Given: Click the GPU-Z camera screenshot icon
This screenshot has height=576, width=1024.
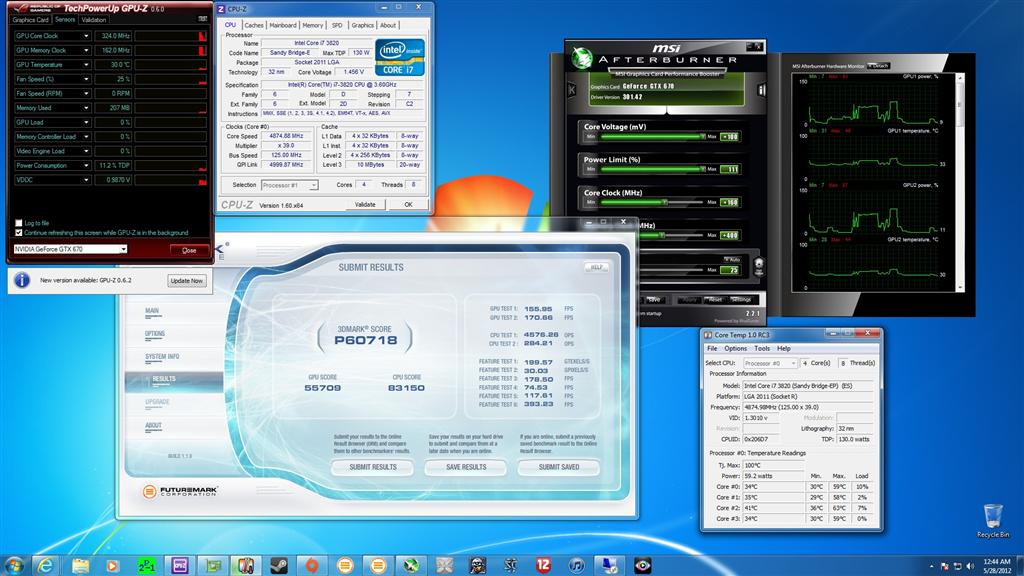Looking at the screenshot, I should [203, 19].
